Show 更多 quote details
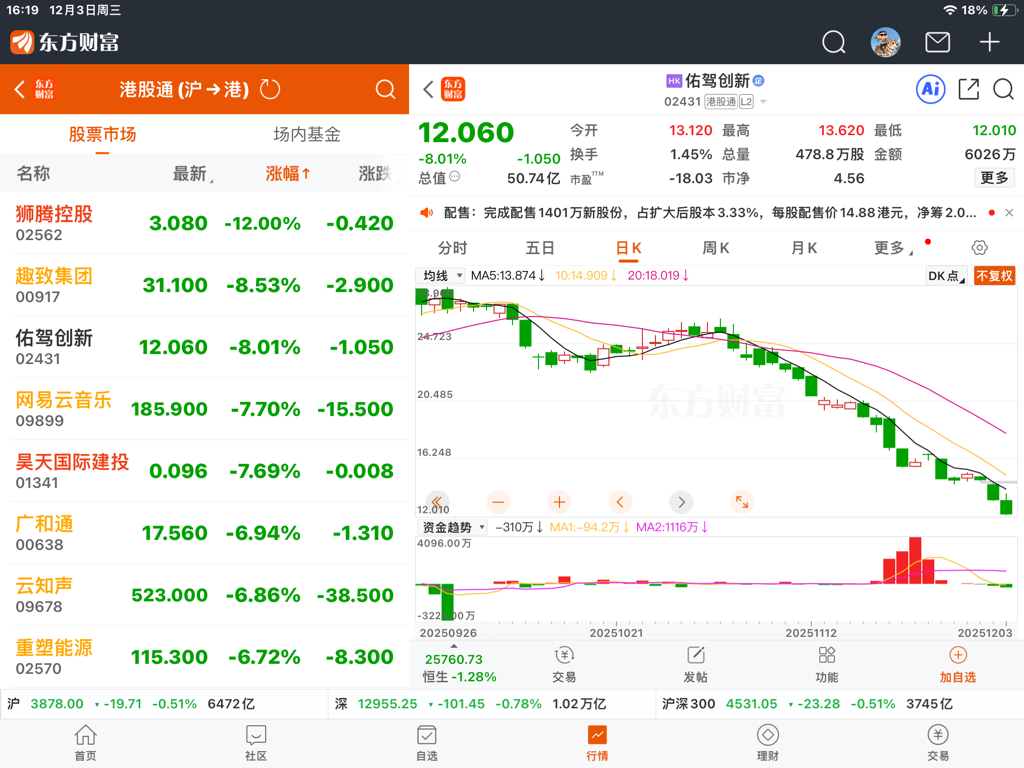 [x=995, y=178]
